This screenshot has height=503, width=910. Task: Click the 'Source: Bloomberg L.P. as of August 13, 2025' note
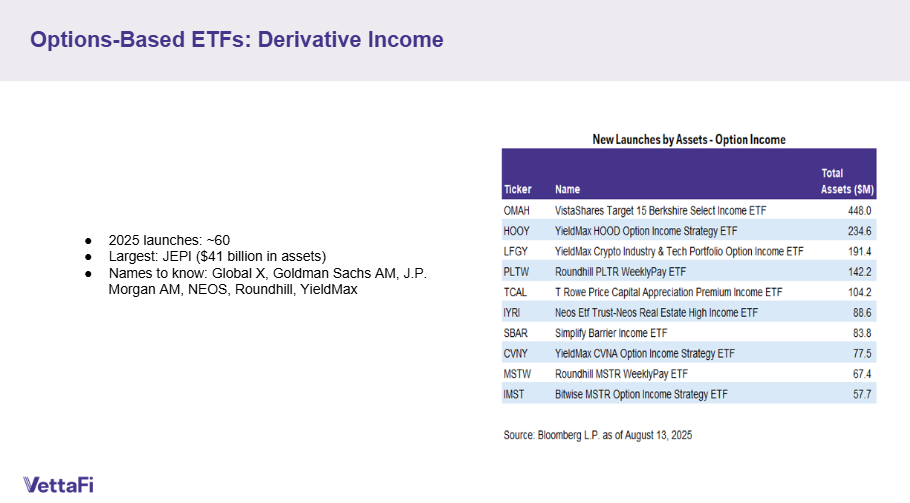coord(598,435)
